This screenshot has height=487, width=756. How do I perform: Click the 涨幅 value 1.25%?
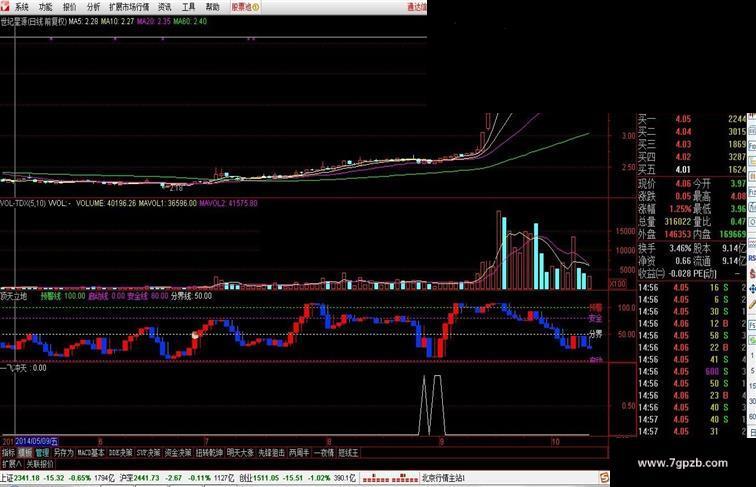[680, 209]
